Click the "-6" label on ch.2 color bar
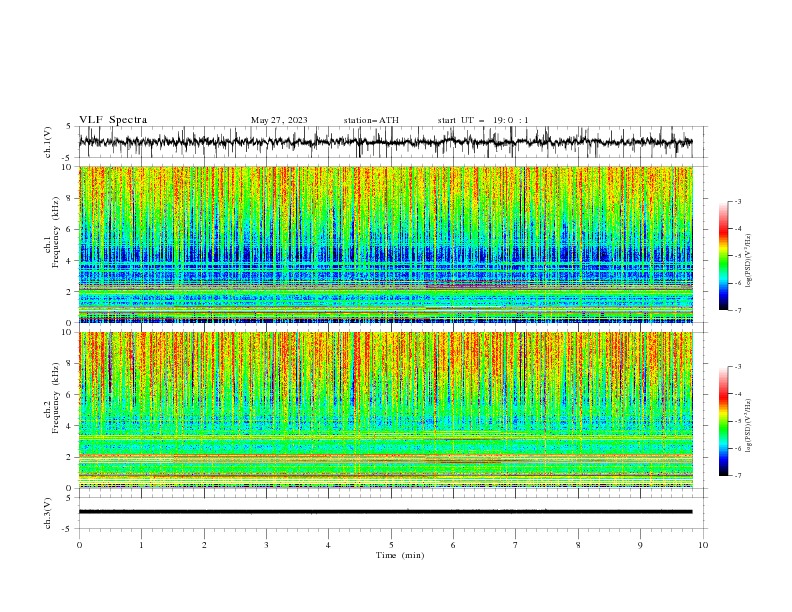792x612 pixels. click(x=738, y=448)
